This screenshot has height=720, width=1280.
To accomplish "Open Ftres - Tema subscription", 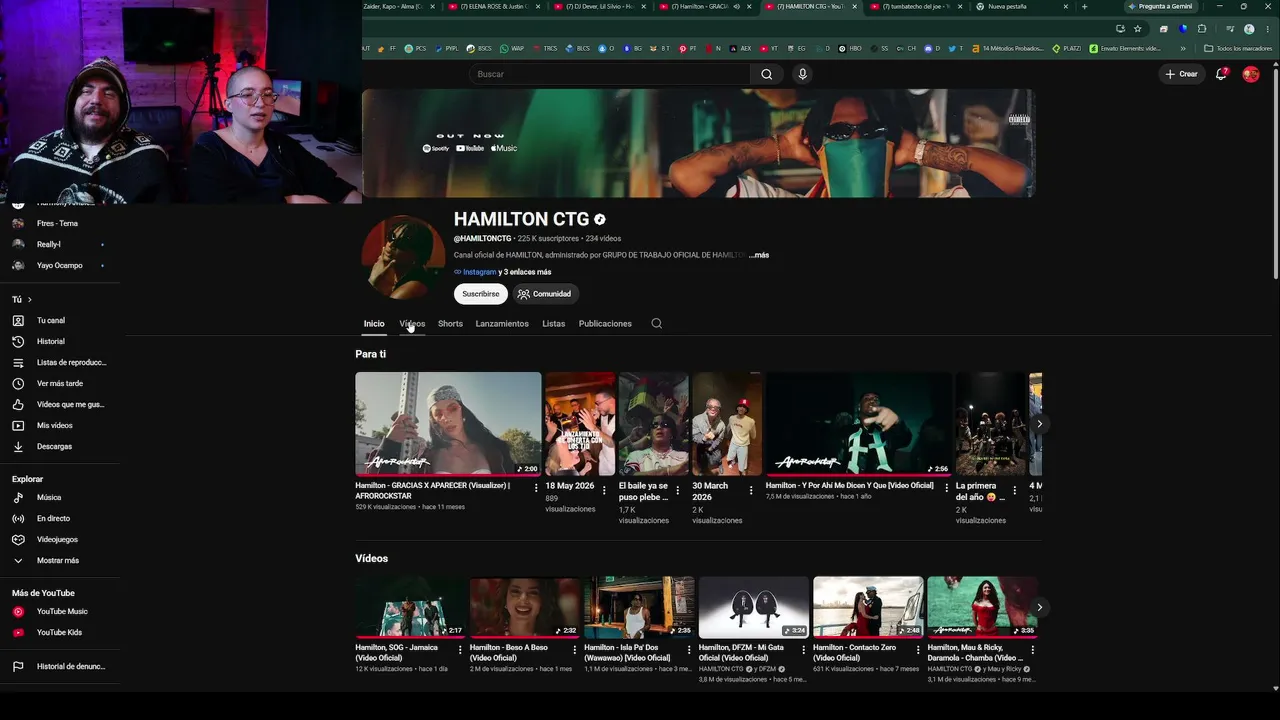I will coord(60,224).
